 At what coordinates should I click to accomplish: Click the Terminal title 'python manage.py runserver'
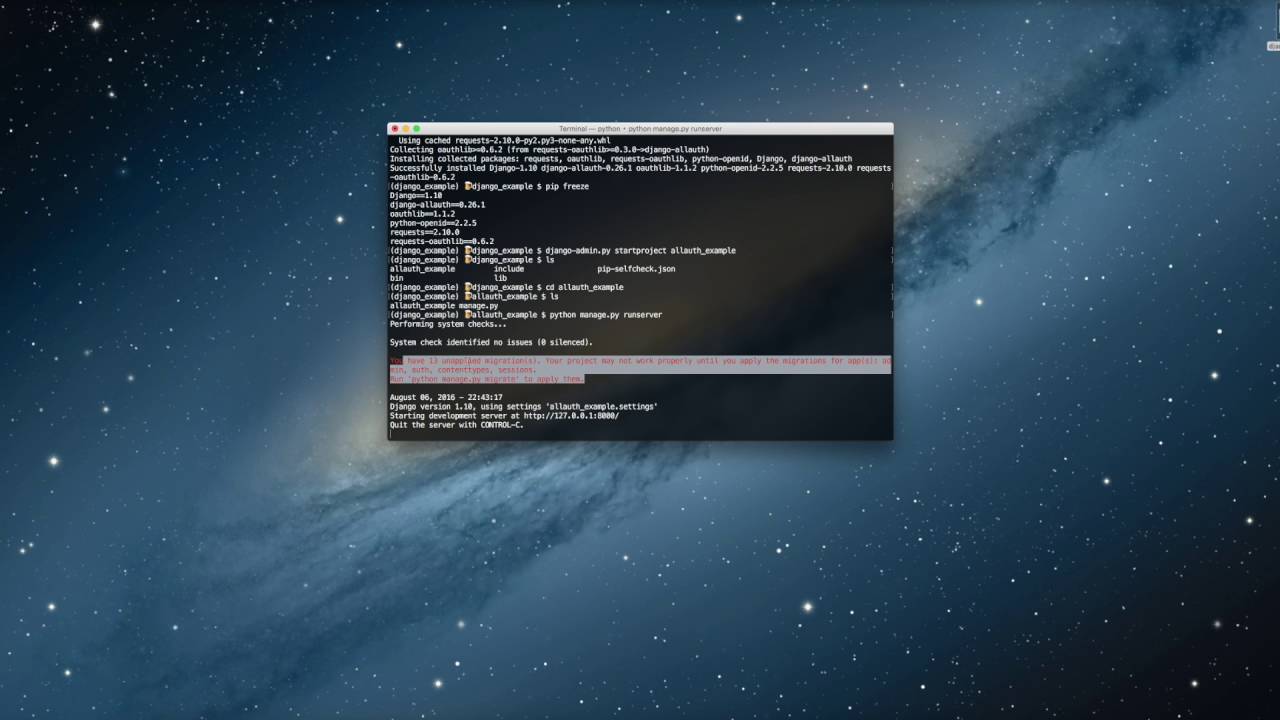[675, 129]
